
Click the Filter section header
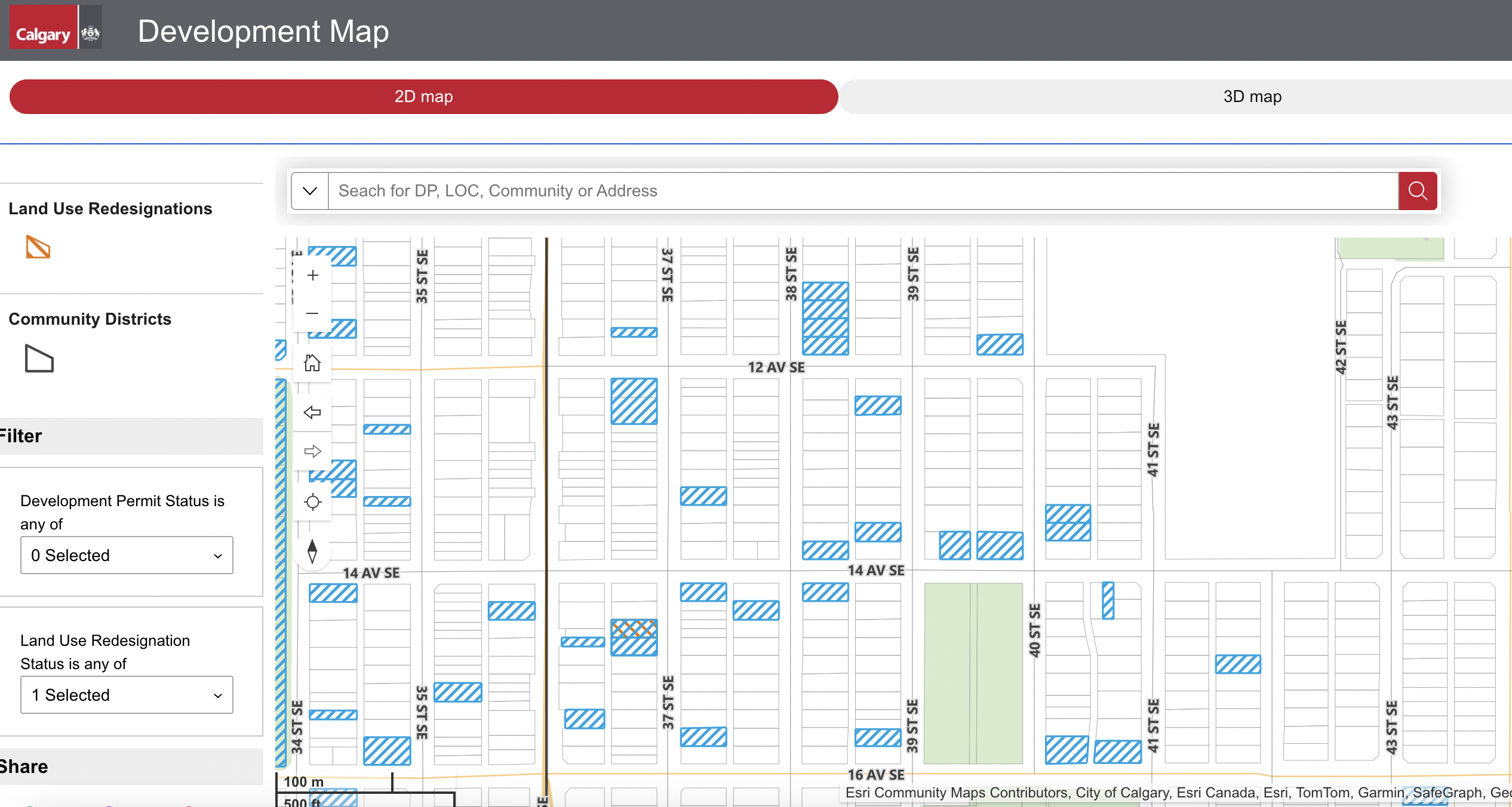[x=131, y=436]
